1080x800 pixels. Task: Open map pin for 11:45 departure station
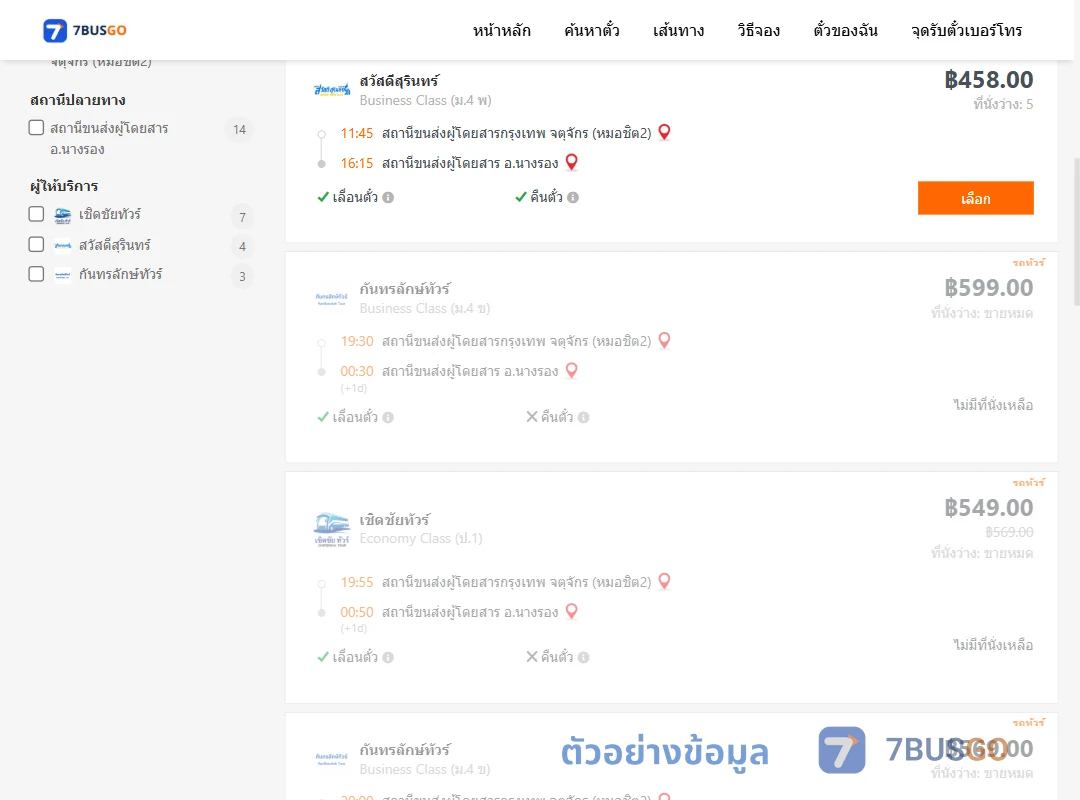tap(664, 132)
